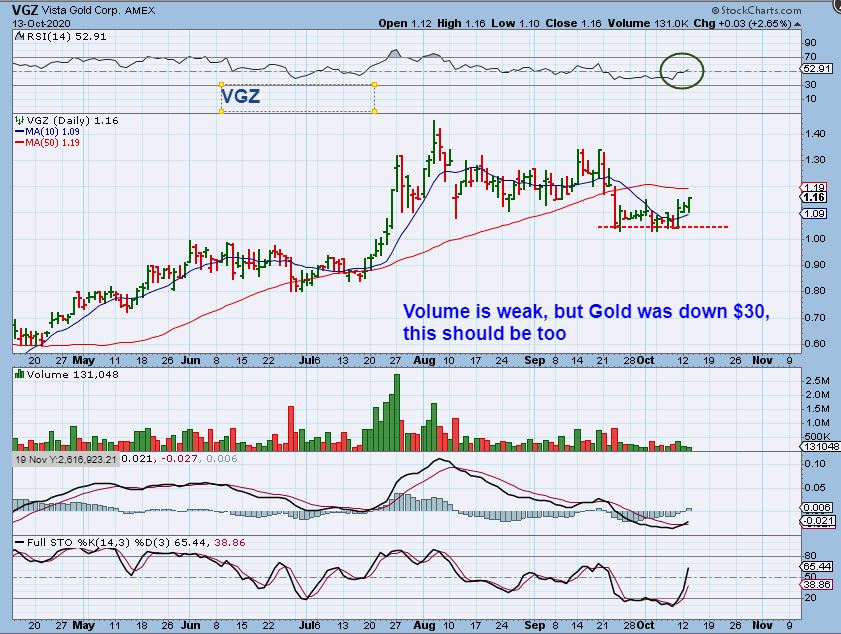Click the 2.5M volume axis label
Image resolution: width=841 pixels, height=634 pixels.
point(817,381)
